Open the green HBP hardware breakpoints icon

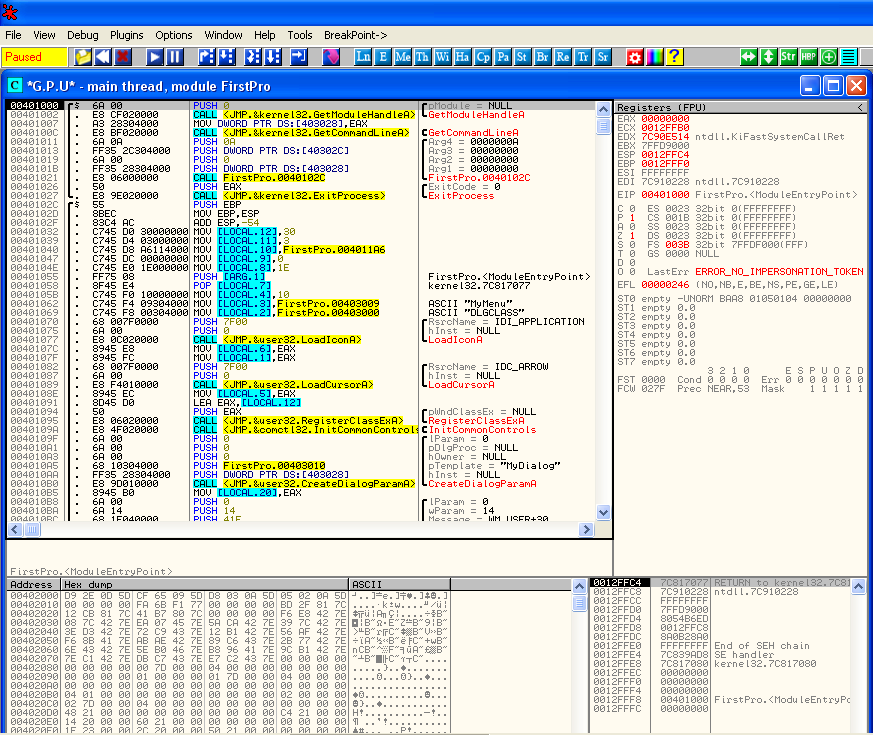[808, 57]
